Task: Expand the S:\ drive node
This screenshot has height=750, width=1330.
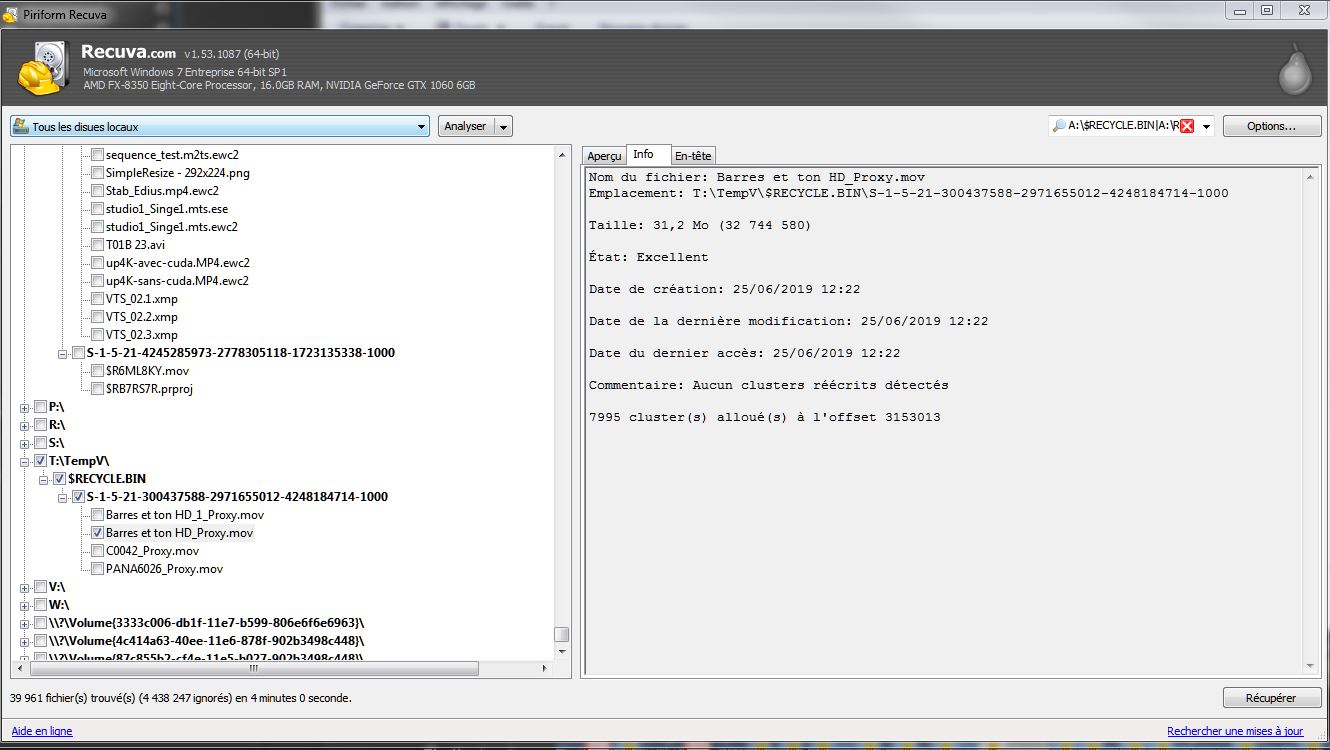Action: 25,443
